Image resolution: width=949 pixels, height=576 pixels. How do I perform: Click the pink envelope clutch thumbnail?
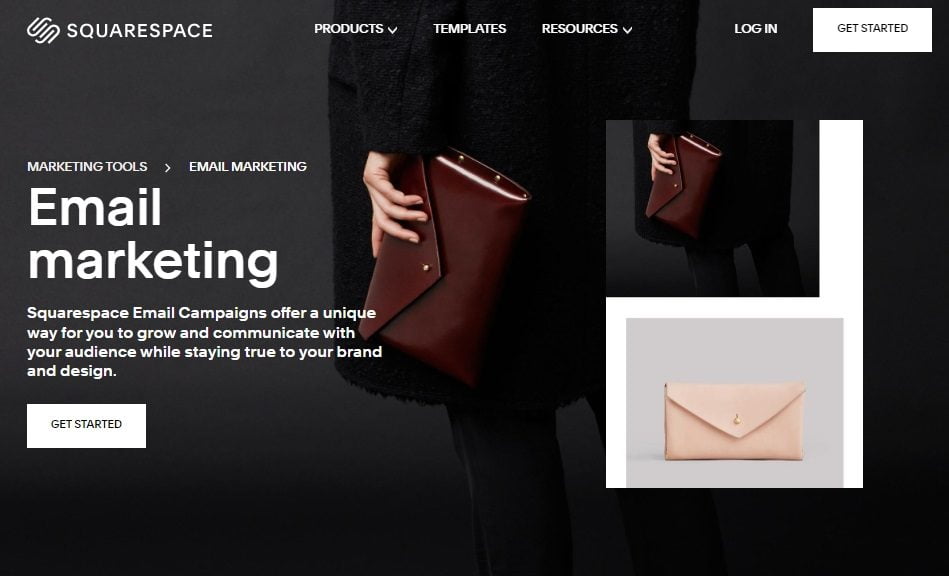(735, 402)
